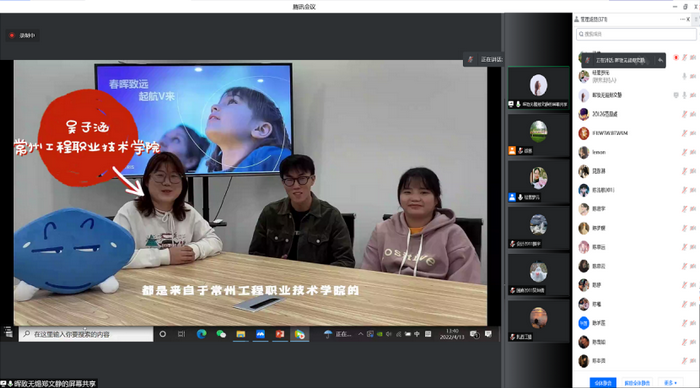
Task: Click in the participant search field
Action: pos(636,34)
